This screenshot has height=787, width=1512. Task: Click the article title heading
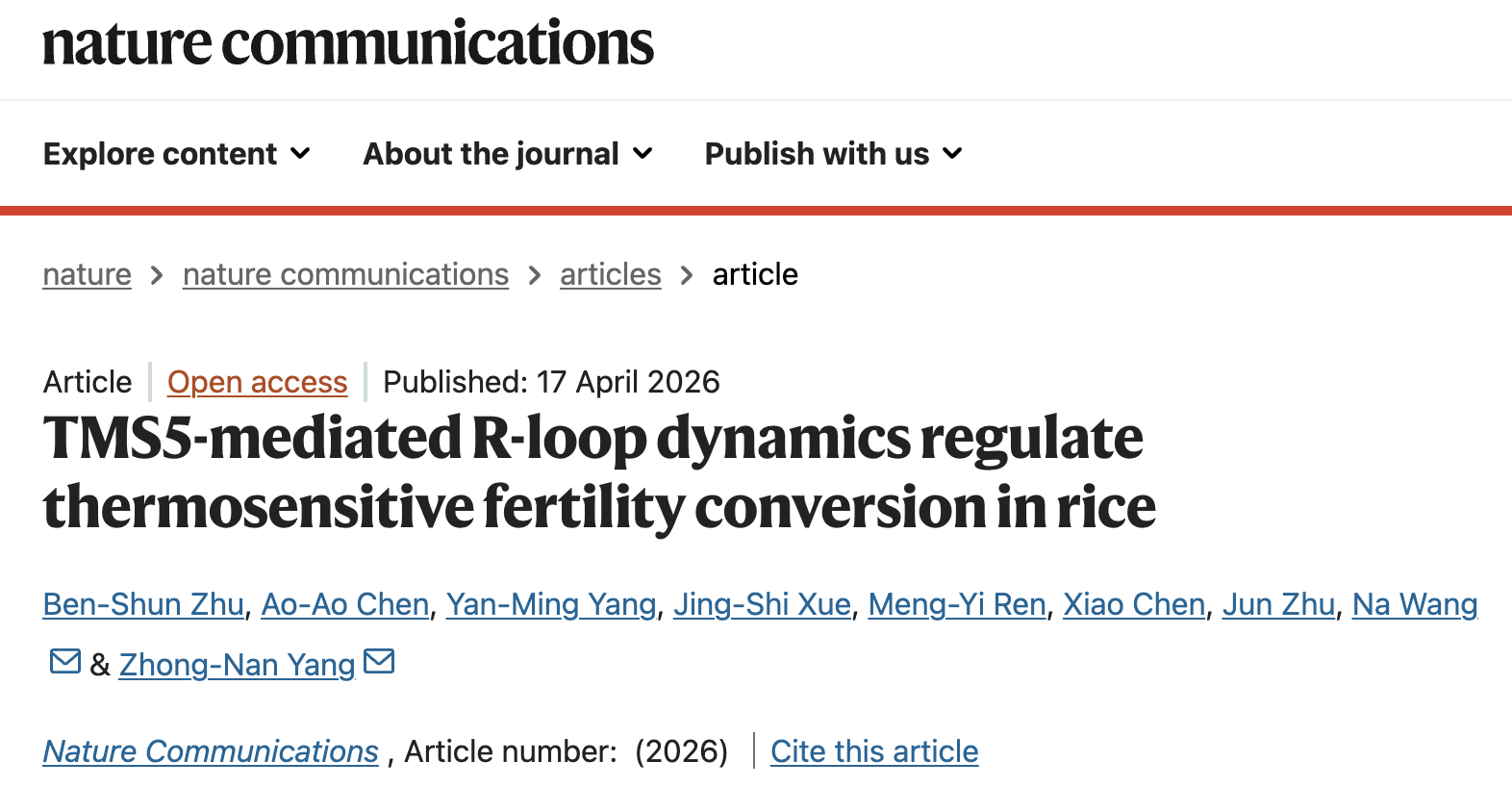599,472
